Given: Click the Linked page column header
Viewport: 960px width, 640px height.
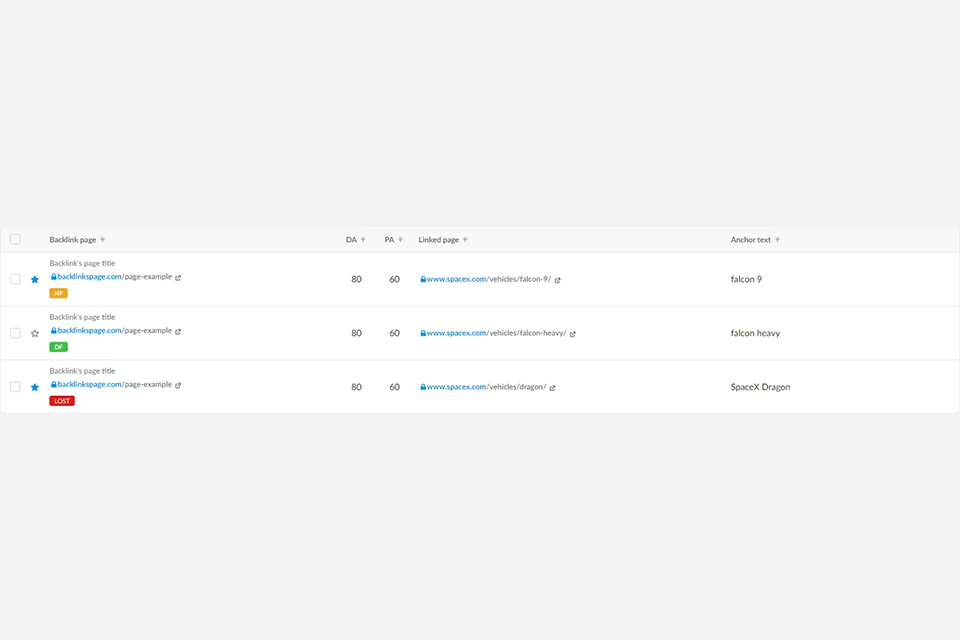Looking at the screenshot, I should point(438,239).
